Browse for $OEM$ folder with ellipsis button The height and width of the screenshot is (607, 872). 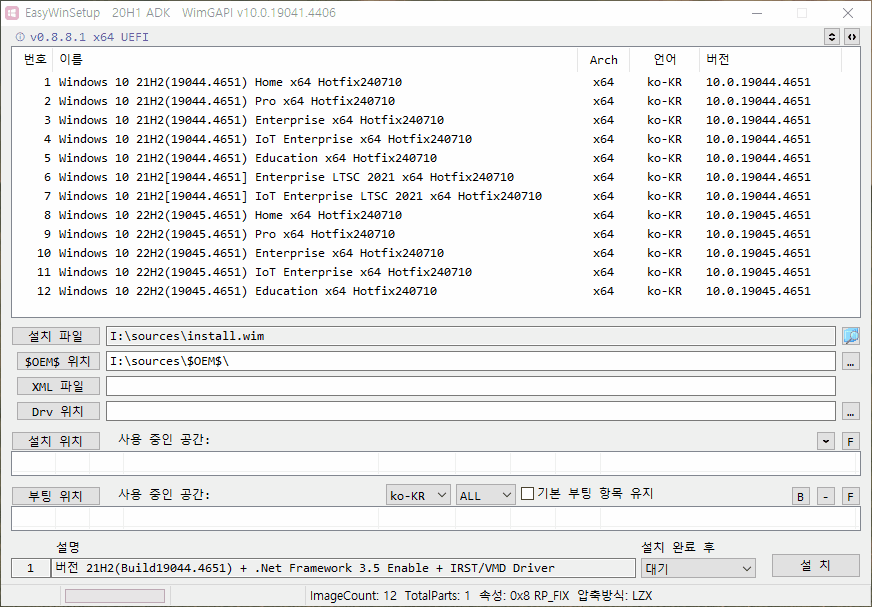pyautogui.click(x=850, y=362)
